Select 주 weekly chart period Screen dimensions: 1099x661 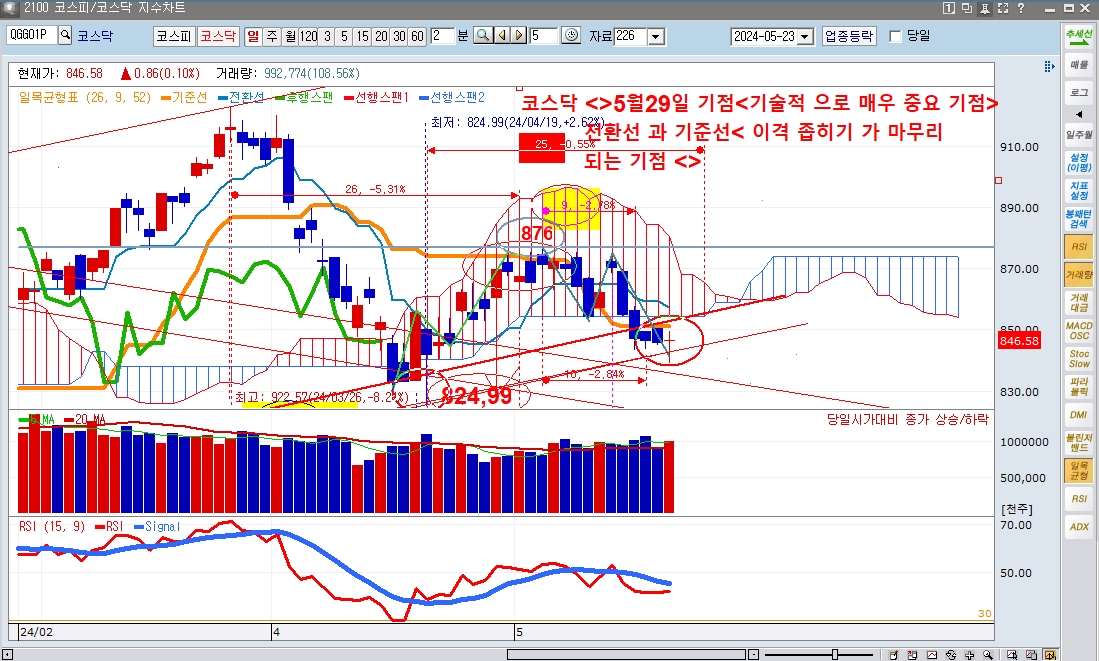pos(272,36)
